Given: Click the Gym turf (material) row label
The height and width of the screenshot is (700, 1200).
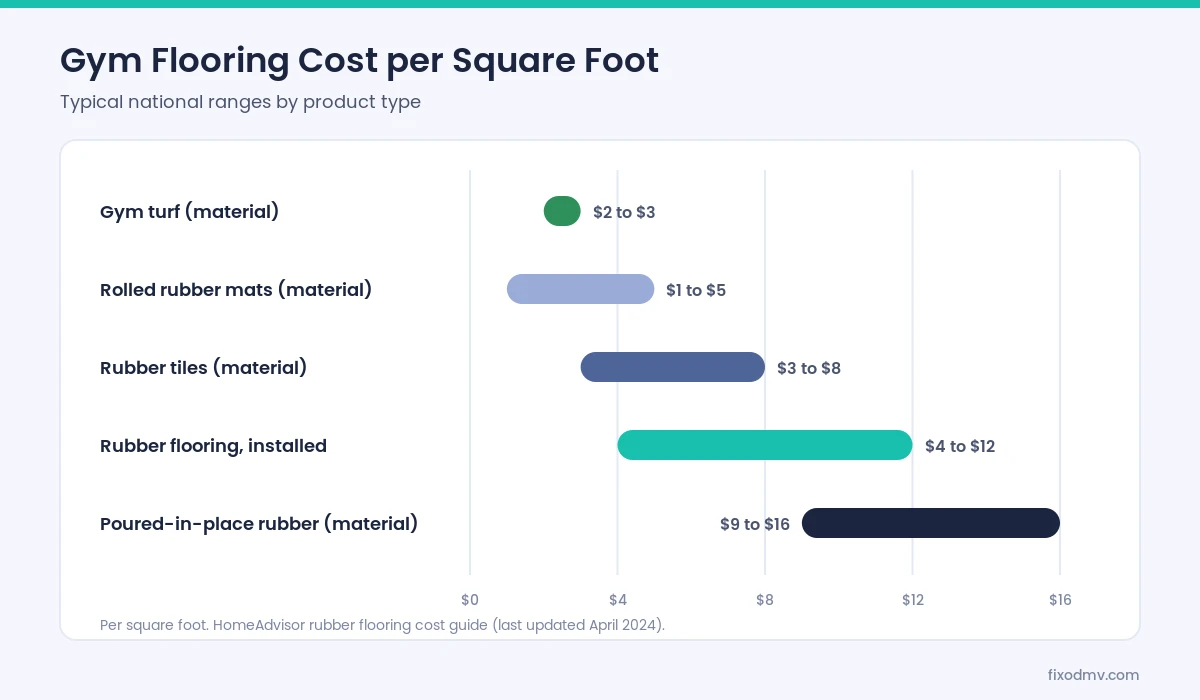Looking at the screenshot, I should click(189, 212).
